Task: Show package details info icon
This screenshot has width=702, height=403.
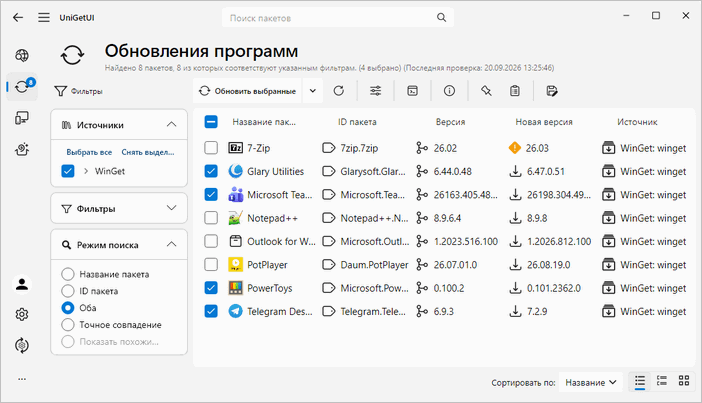Action: click(449, 91)
